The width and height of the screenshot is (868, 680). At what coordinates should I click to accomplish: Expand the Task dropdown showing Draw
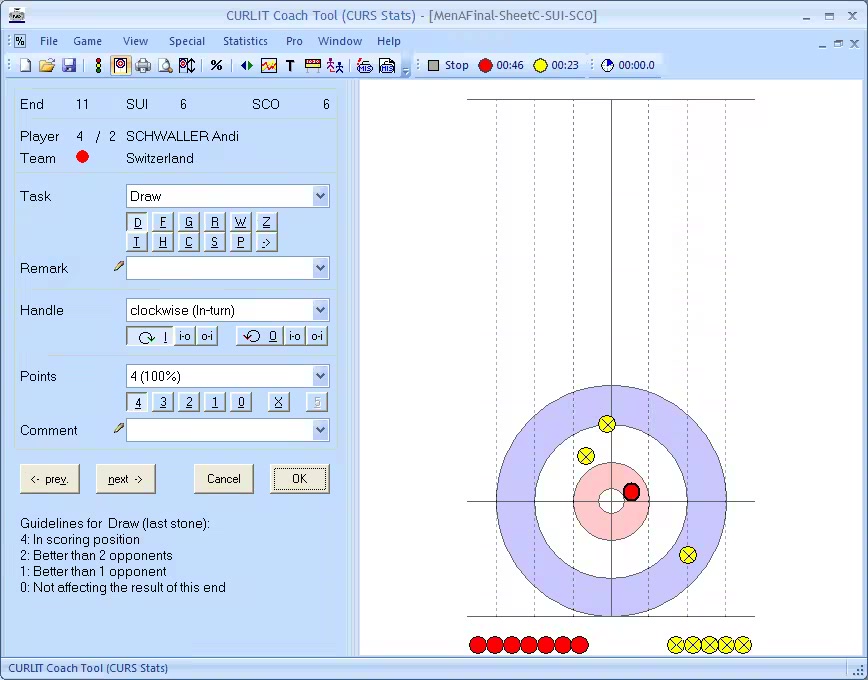[x=320, y=196]
